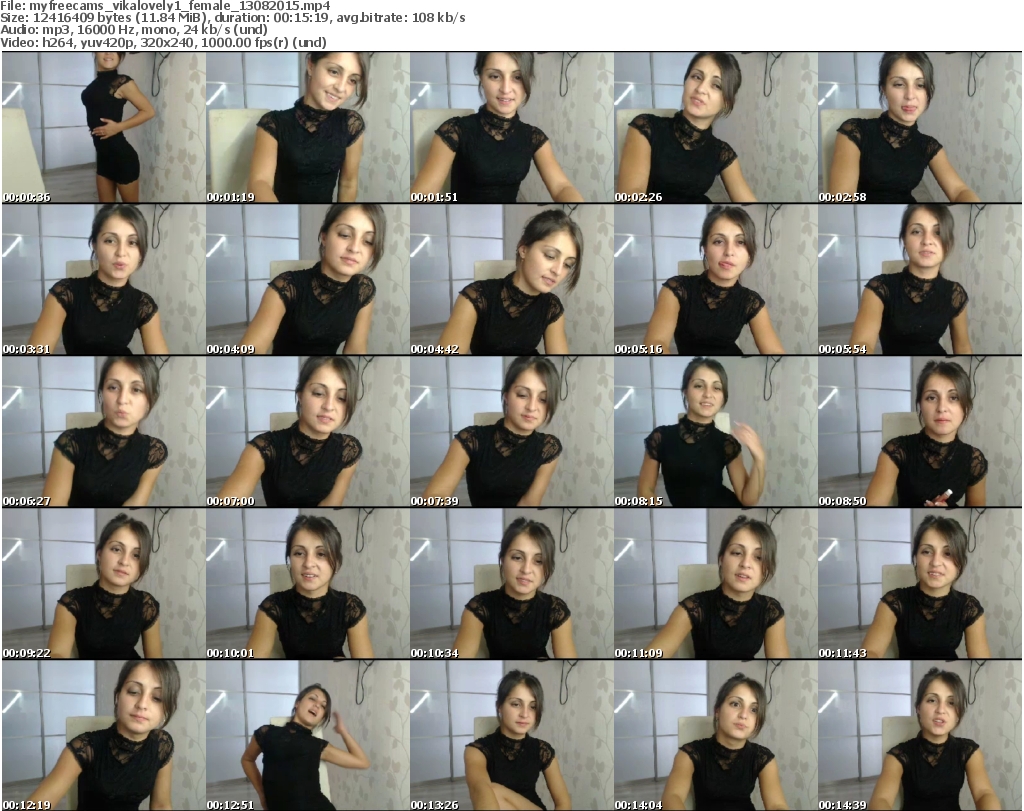Click the 00:04:42 thumbnail
Image resolution: width=1024 pixels, height=811 pixels.
coord(511,279)
